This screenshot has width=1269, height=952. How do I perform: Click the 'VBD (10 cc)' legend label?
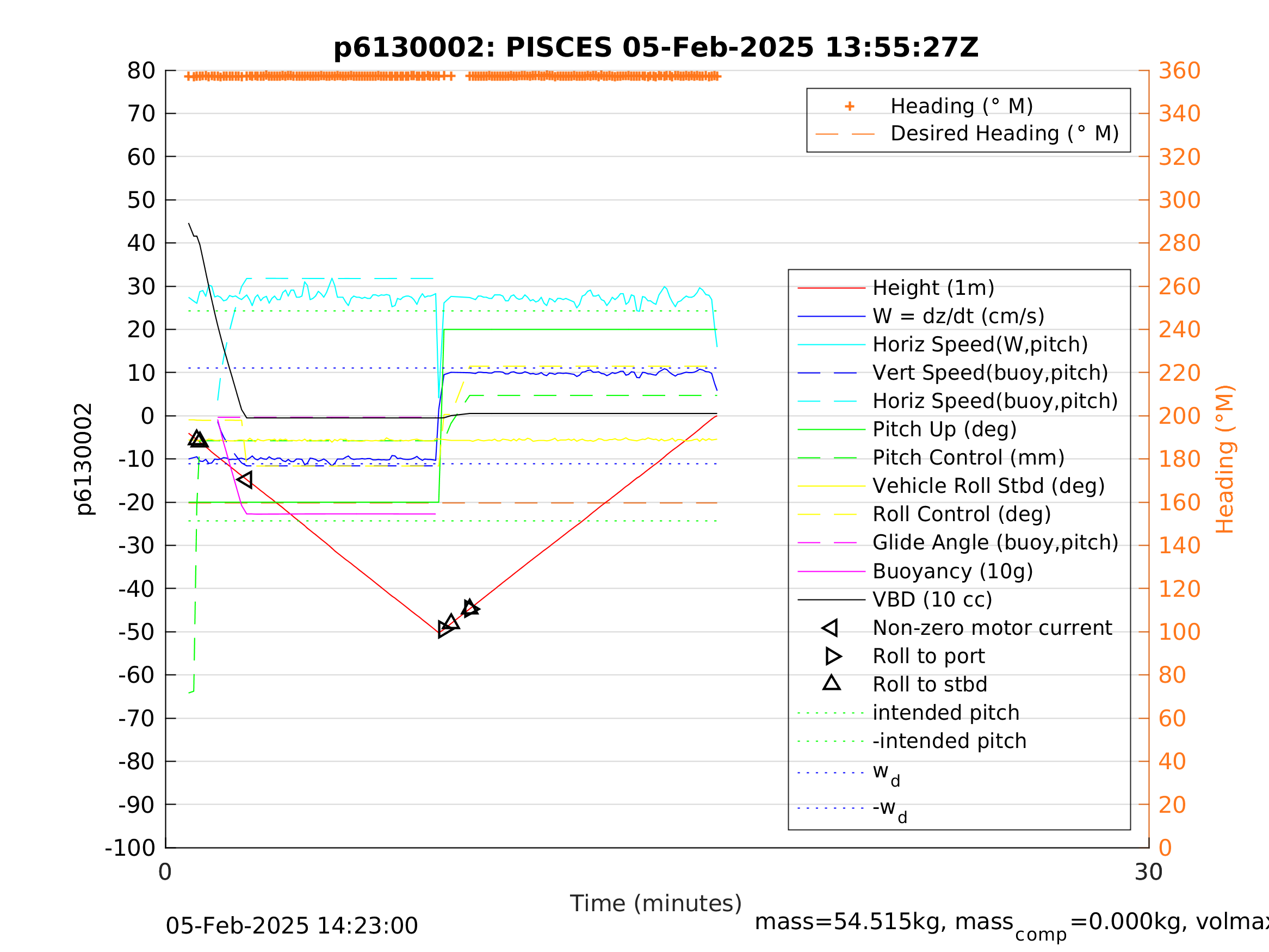point(932,599)
